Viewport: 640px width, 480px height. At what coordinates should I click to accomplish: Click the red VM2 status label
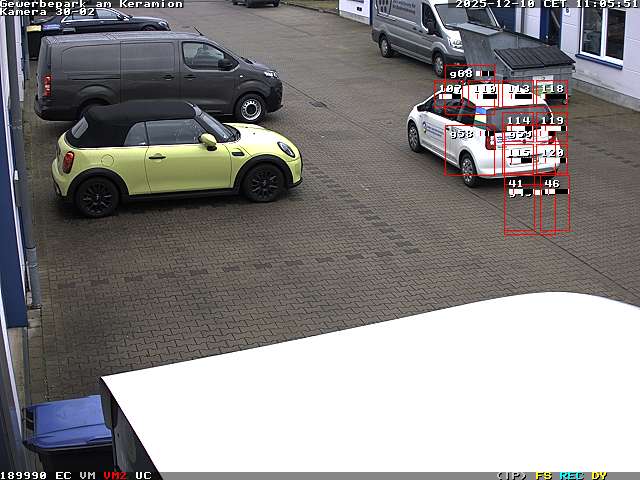click(115, 475)
